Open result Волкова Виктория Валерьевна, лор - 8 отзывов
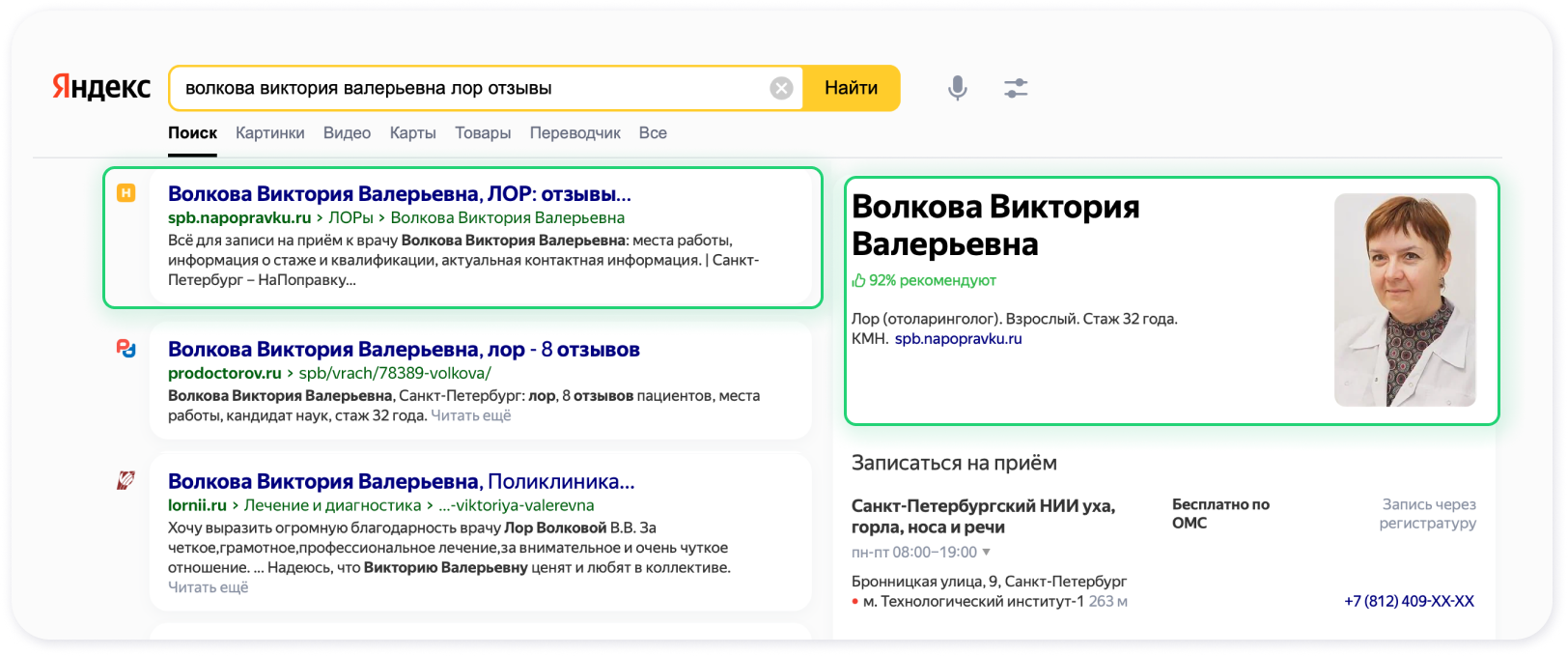 404,350
